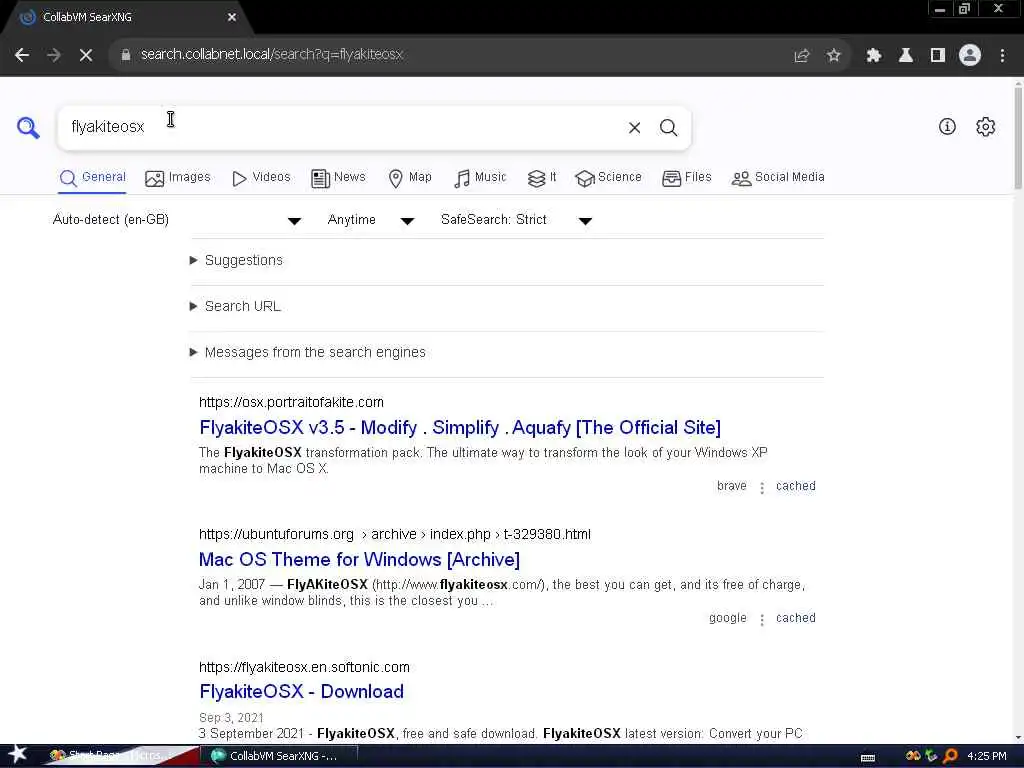Viewport: 1024px width, 768px height.
Task: Open FlyakiteOSX v3.5 Official Site result
Action: pos(460,428)
